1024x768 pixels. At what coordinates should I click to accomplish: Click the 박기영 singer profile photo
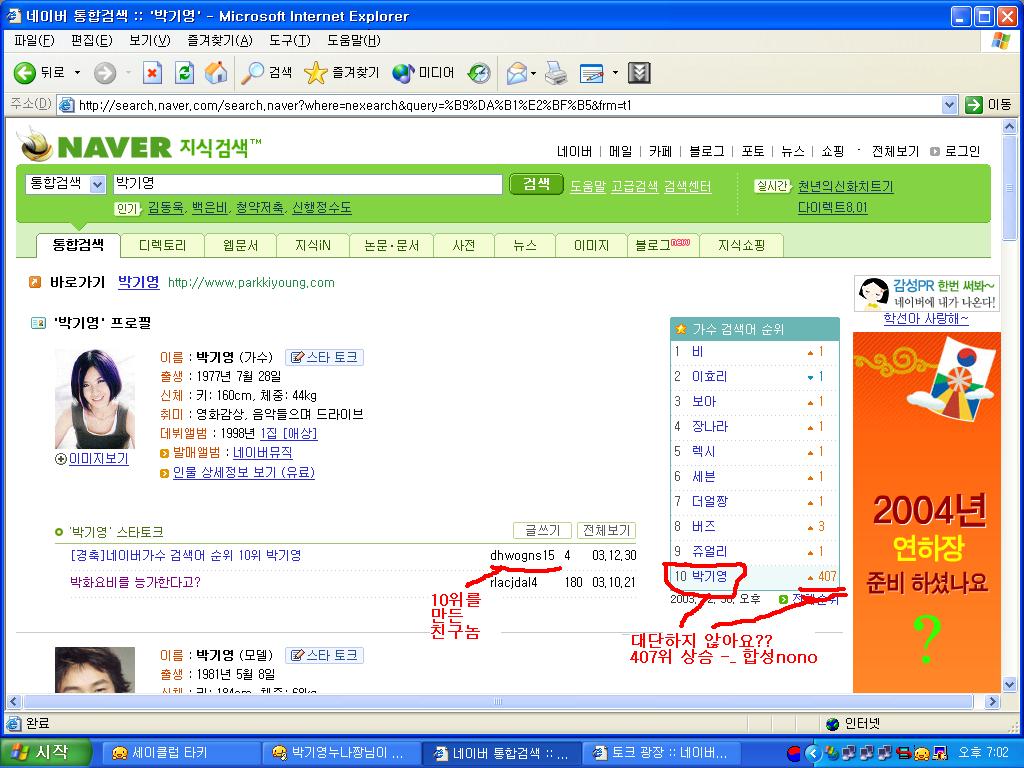(x=95, y=399)
